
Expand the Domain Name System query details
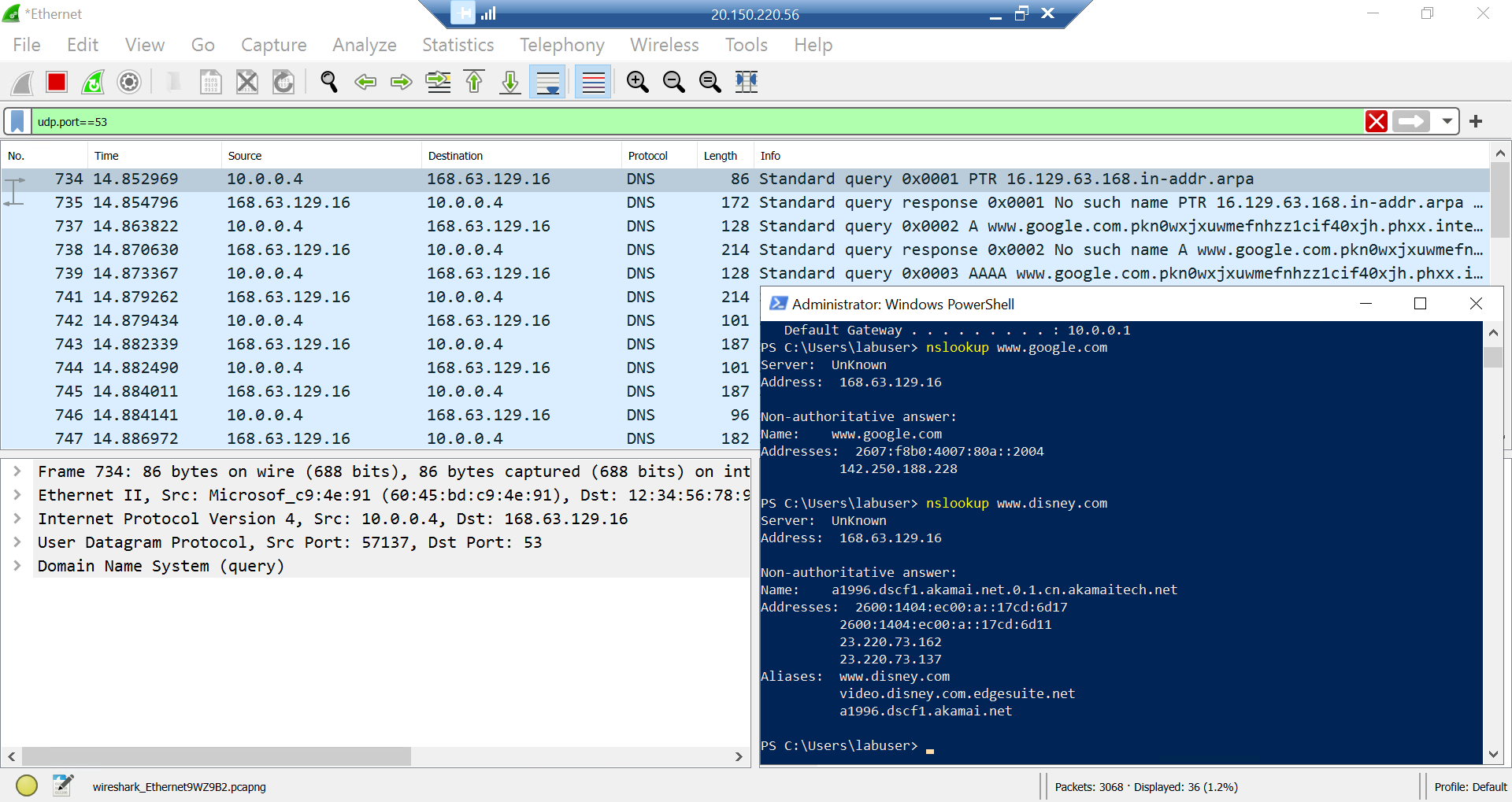[17, 566]
